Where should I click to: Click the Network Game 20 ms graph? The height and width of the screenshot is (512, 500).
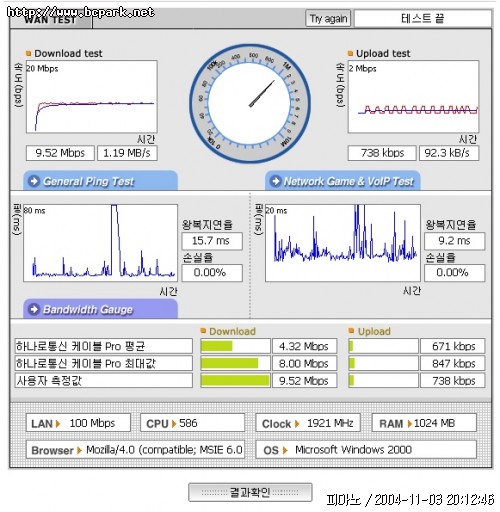pyautogui.click(x=343, y=243)
